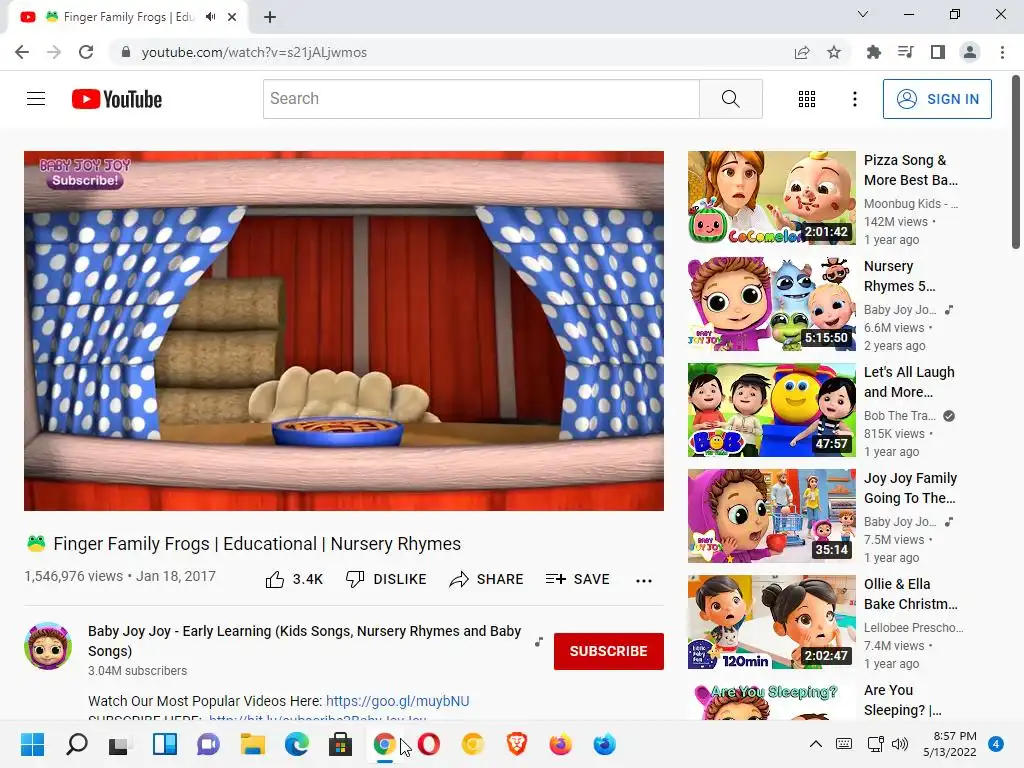The image size is (1024, 768).
Task: Focus the YouTube search field
Action: (481, 99)
